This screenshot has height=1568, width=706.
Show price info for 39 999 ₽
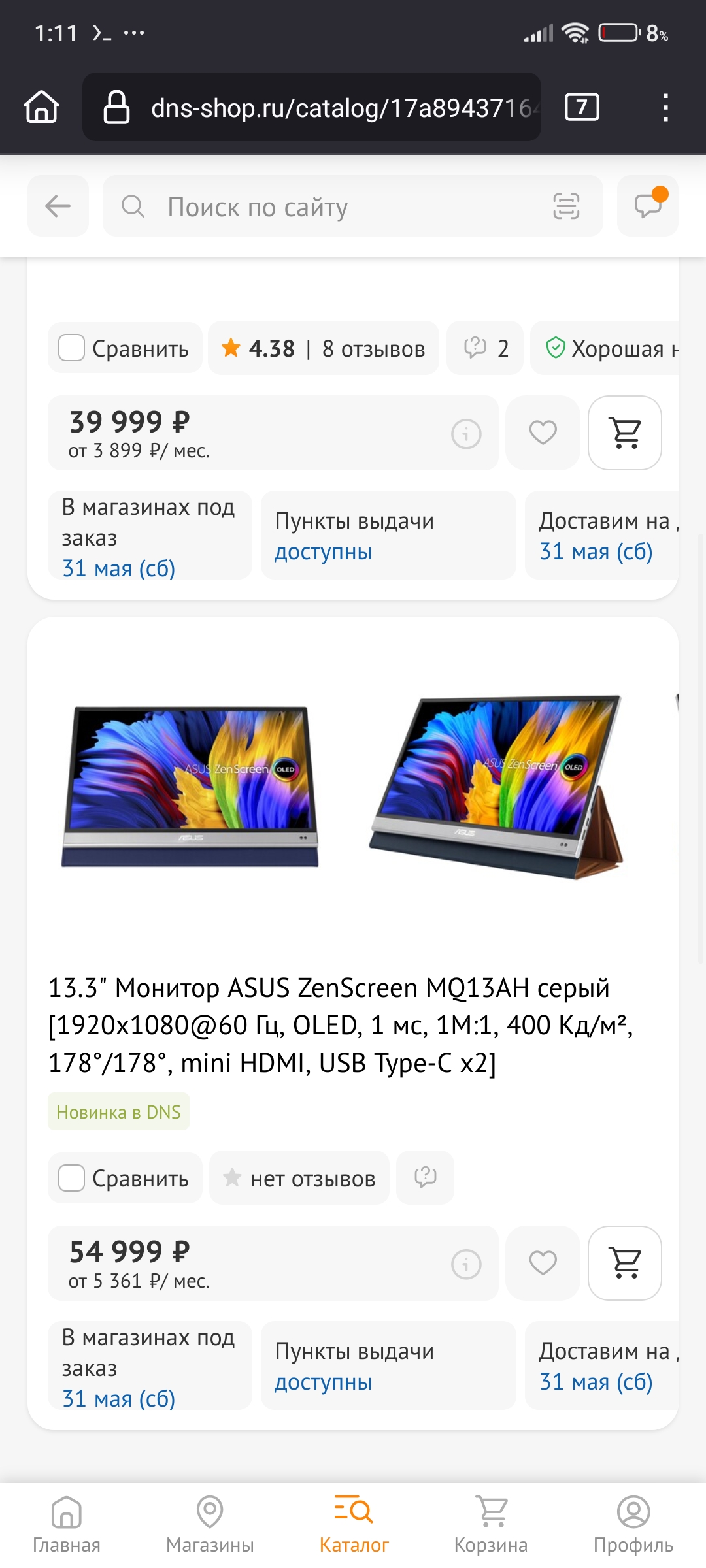(466, 434)
